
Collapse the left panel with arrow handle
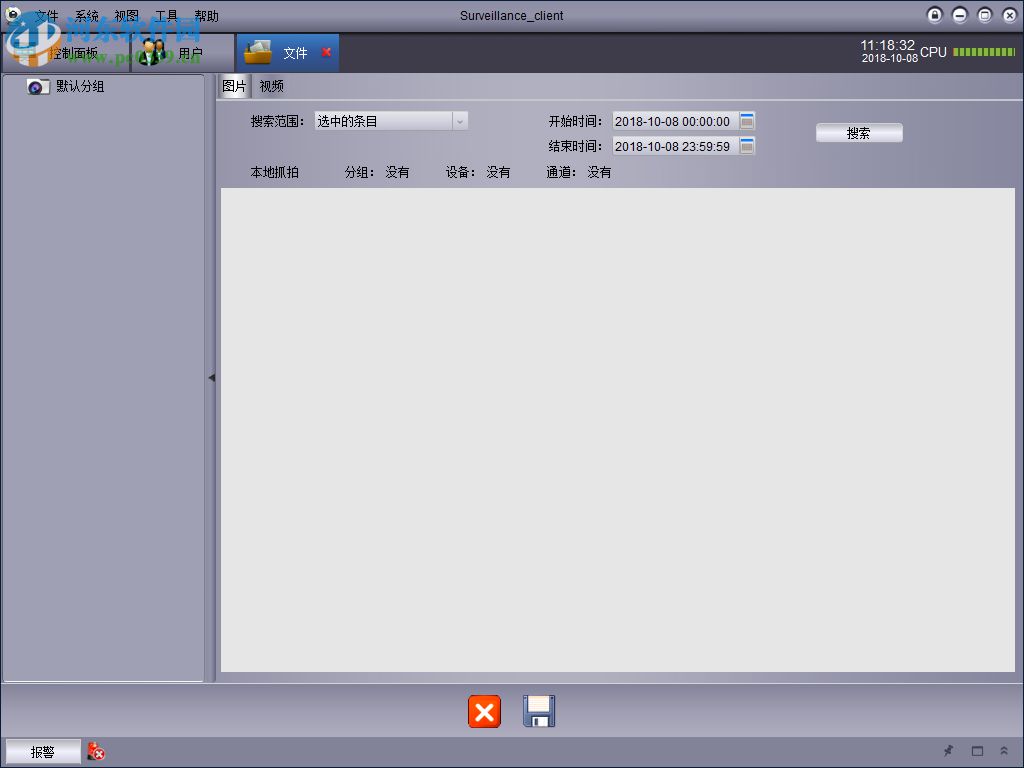pos(211,377)
